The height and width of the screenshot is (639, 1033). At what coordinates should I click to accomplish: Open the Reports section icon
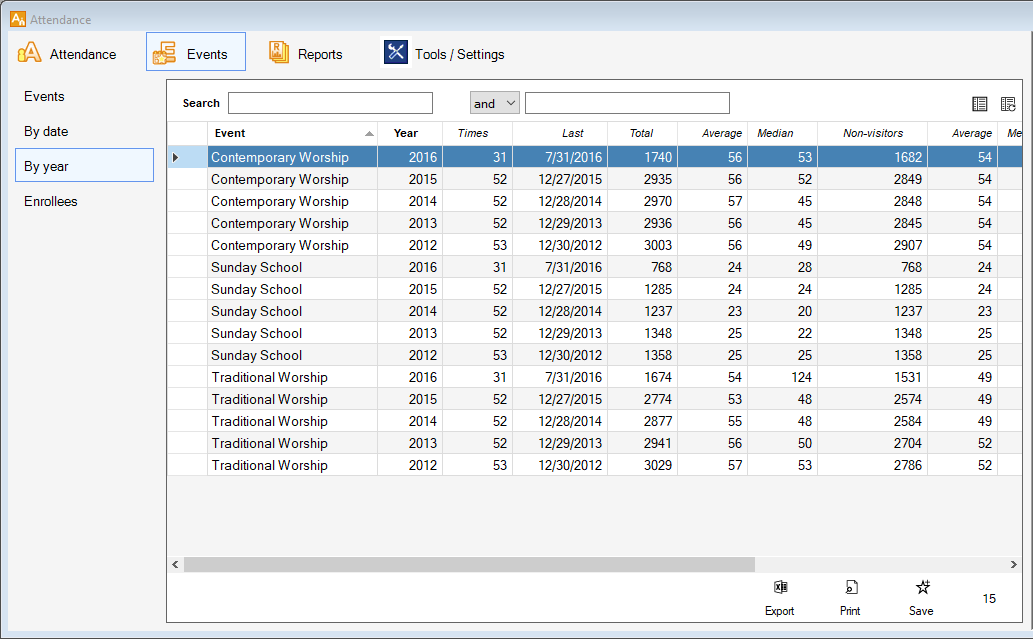[x=280, y=54]
